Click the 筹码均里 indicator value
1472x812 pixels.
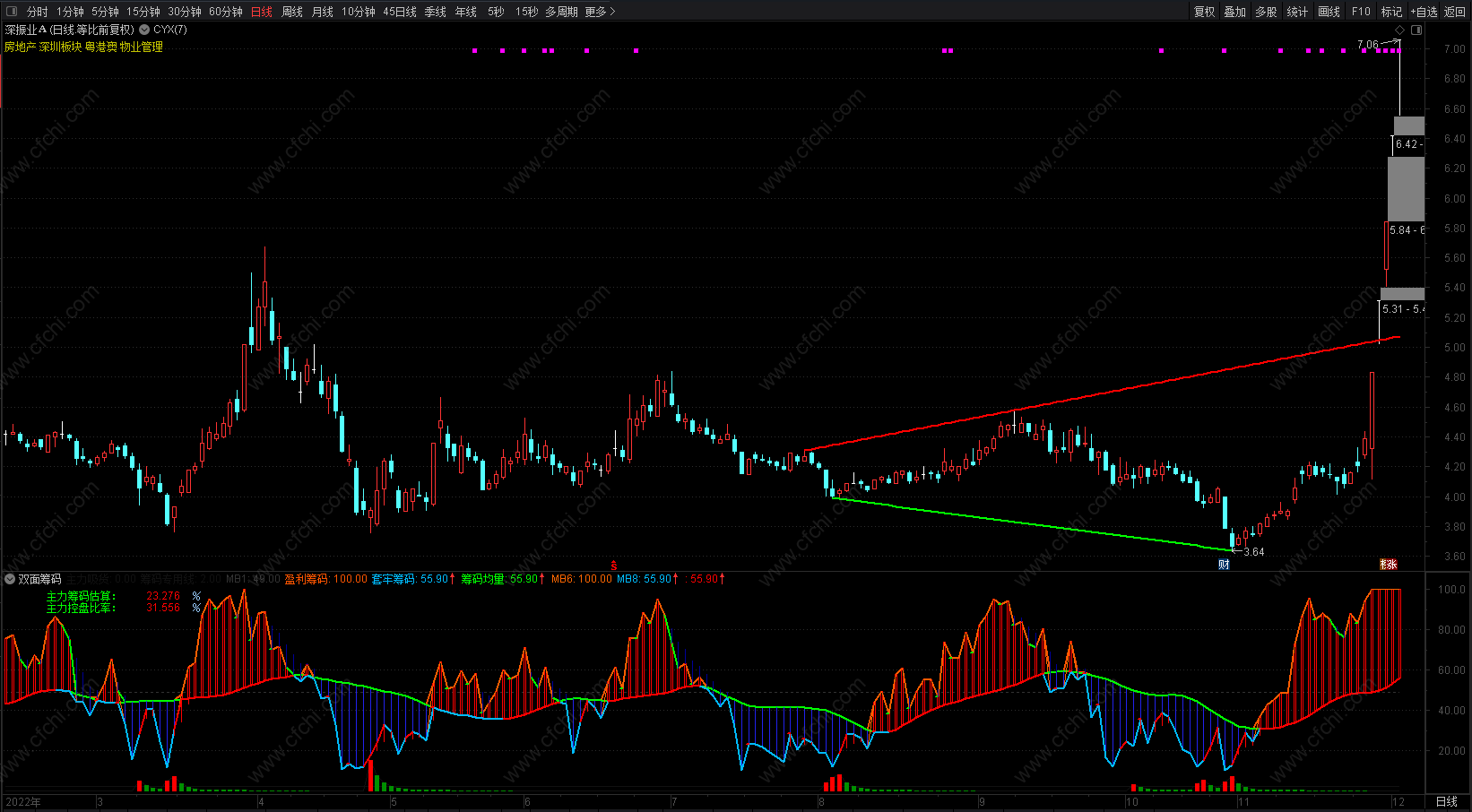tap(503, 579)
